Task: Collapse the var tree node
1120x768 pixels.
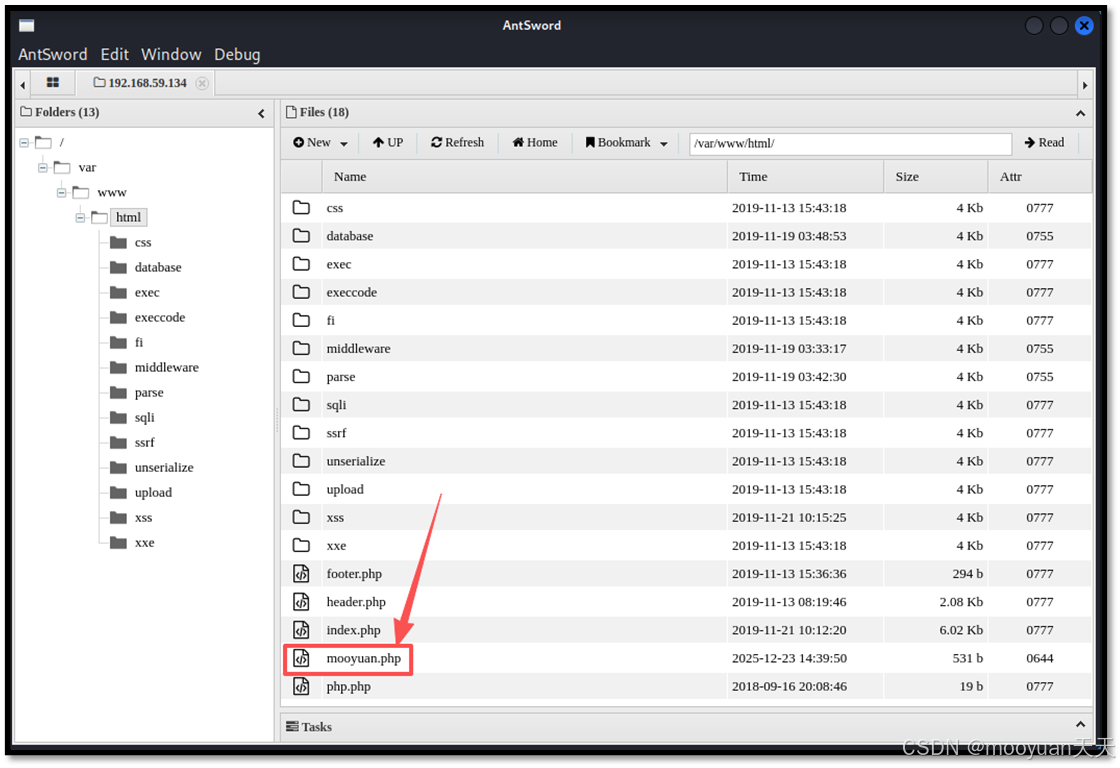Action: point(43,168)
